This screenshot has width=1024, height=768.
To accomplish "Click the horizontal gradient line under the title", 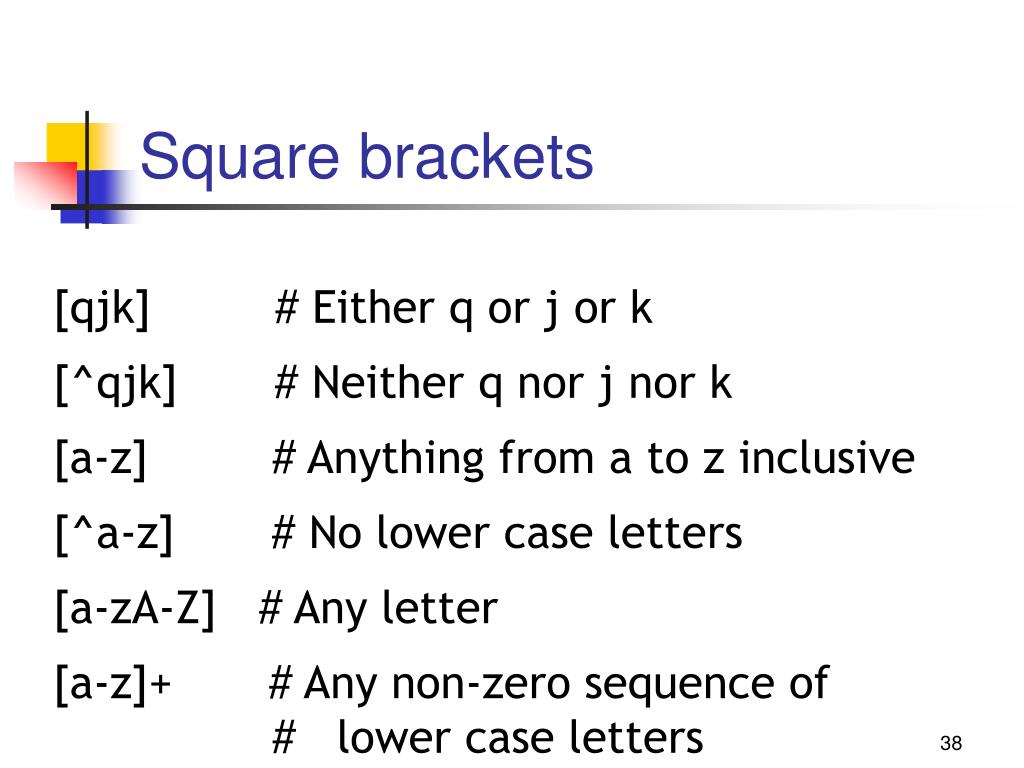I will point(522,207).
